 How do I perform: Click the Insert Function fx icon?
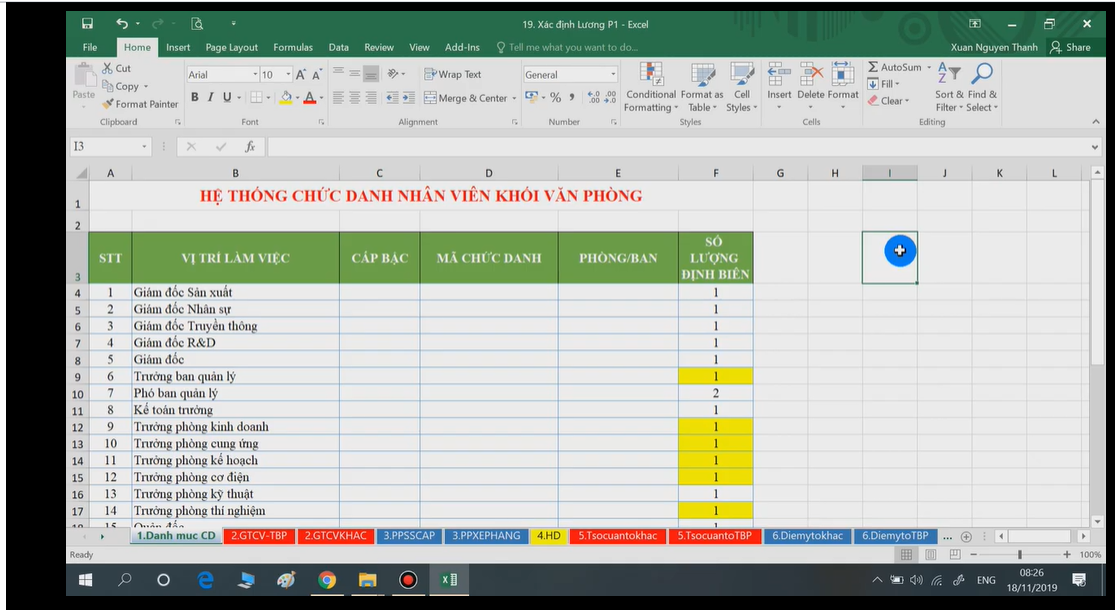250,146
